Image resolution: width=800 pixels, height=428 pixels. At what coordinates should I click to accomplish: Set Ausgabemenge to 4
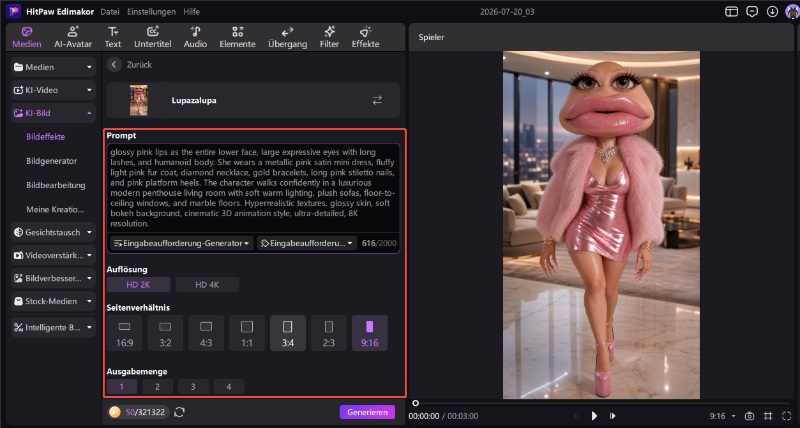click(229, 387)
